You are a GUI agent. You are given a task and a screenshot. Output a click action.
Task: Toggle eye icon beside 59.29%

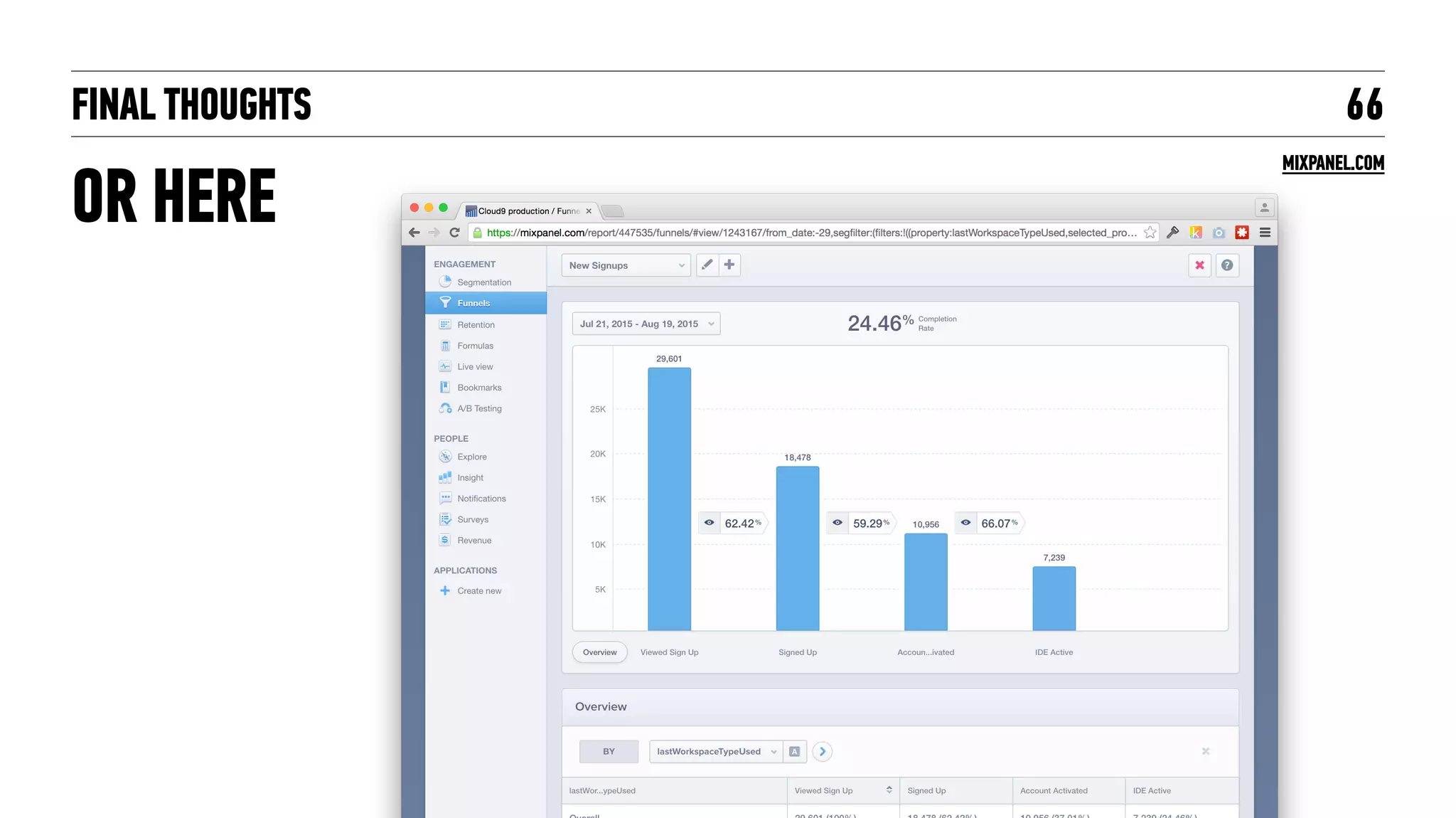click(837, 523)
